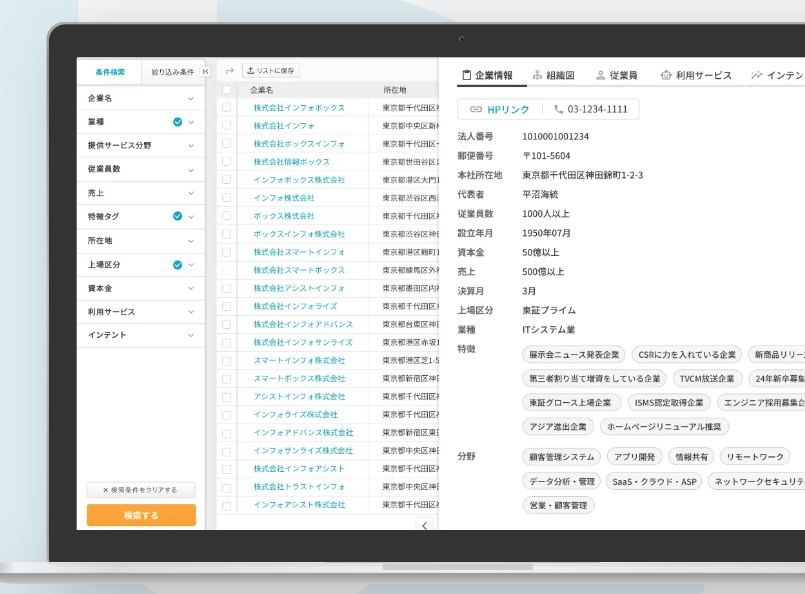
Task: Click the collapse sidebar icon beside 絞り込み条件
Action: pyautogui.click(x=205, y=72)
